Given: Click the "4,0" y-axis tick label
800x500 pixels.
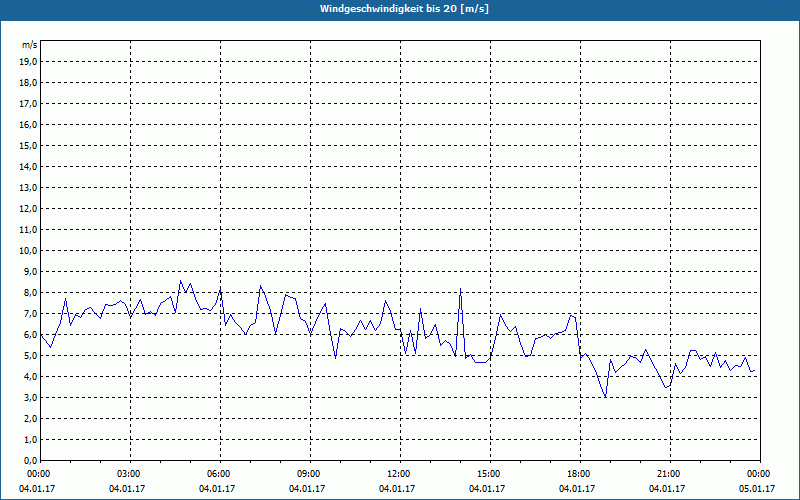Looking at the screenshot, I should 30,377.
